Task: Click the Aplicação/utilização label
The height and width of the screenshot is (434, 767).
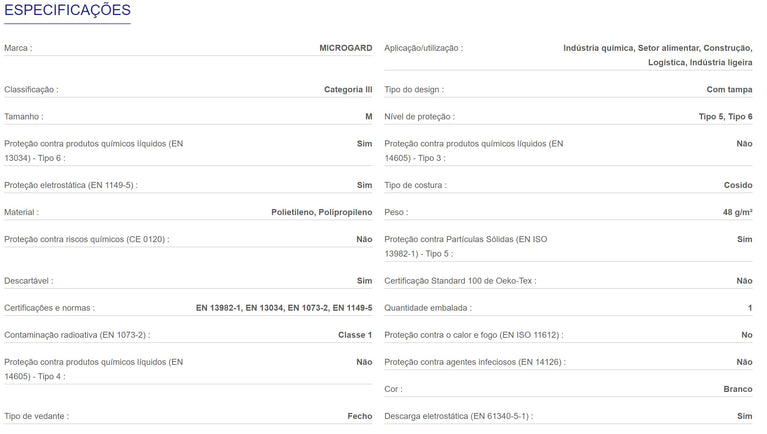Action: pos(424,47)
